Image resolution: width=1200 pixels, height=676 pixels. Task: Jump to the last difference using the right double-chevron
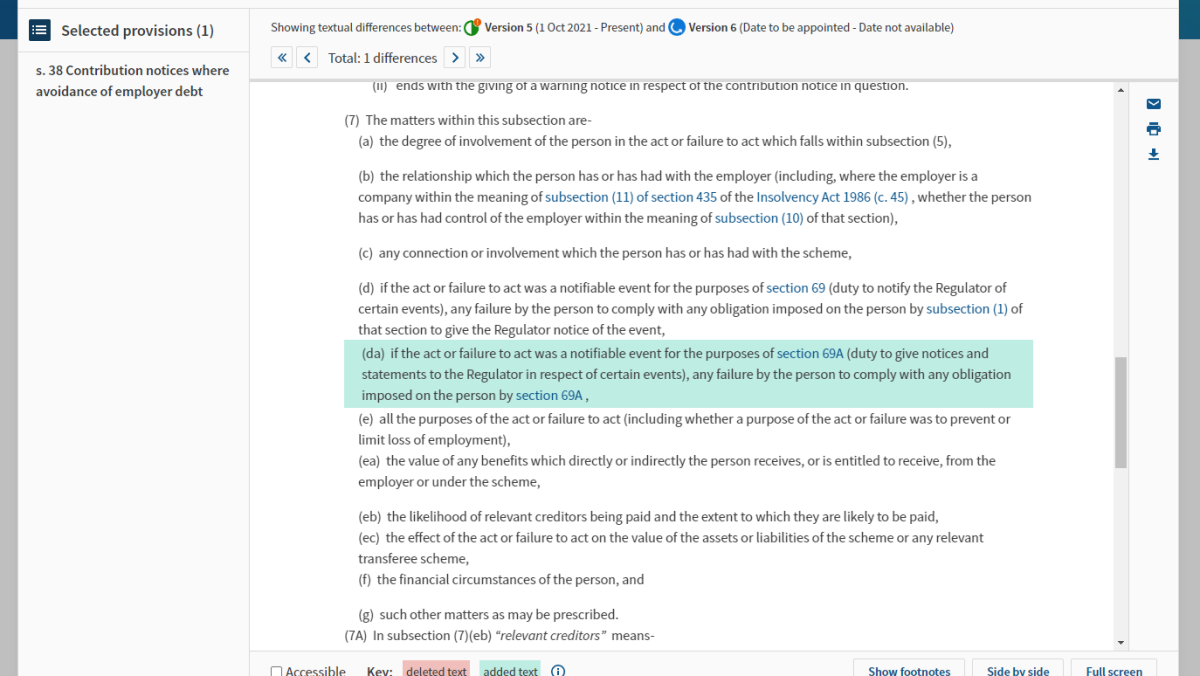480,57
